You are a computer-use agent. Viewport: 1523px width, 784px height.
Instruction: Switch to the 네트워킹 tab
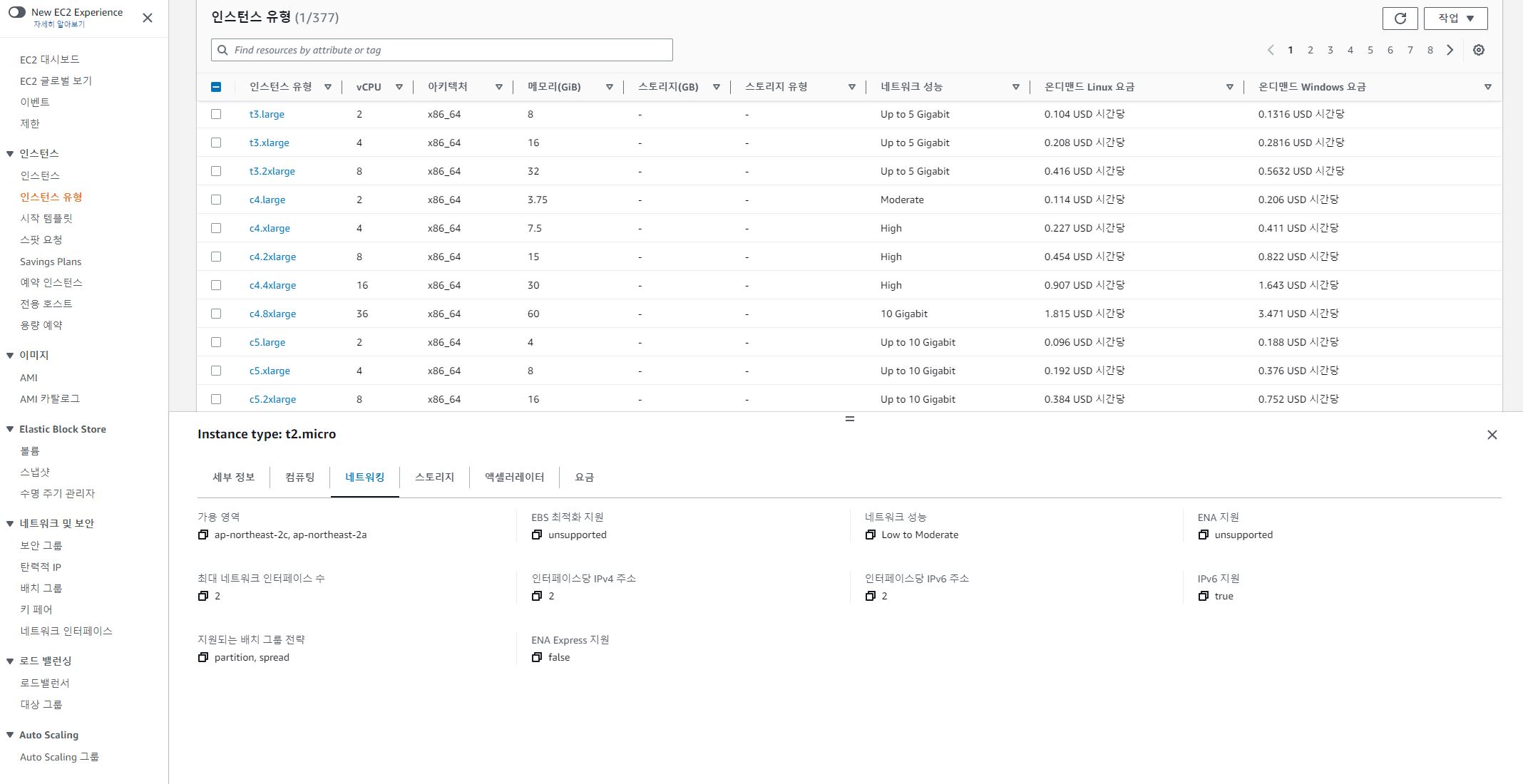point(364,478)
